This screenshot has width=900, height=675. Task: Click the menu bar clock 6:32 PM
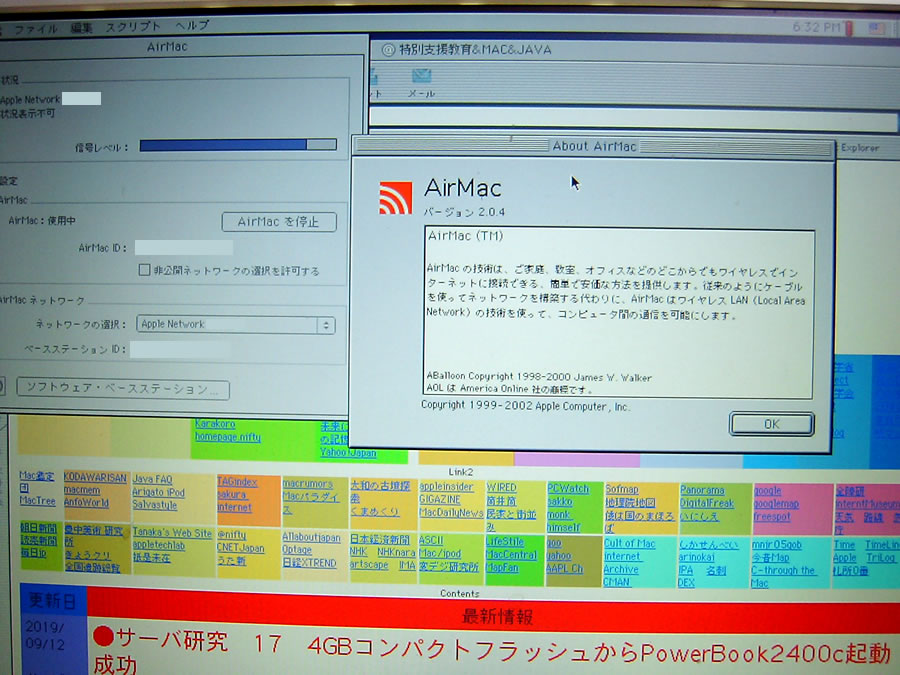[x=816, y=27]
